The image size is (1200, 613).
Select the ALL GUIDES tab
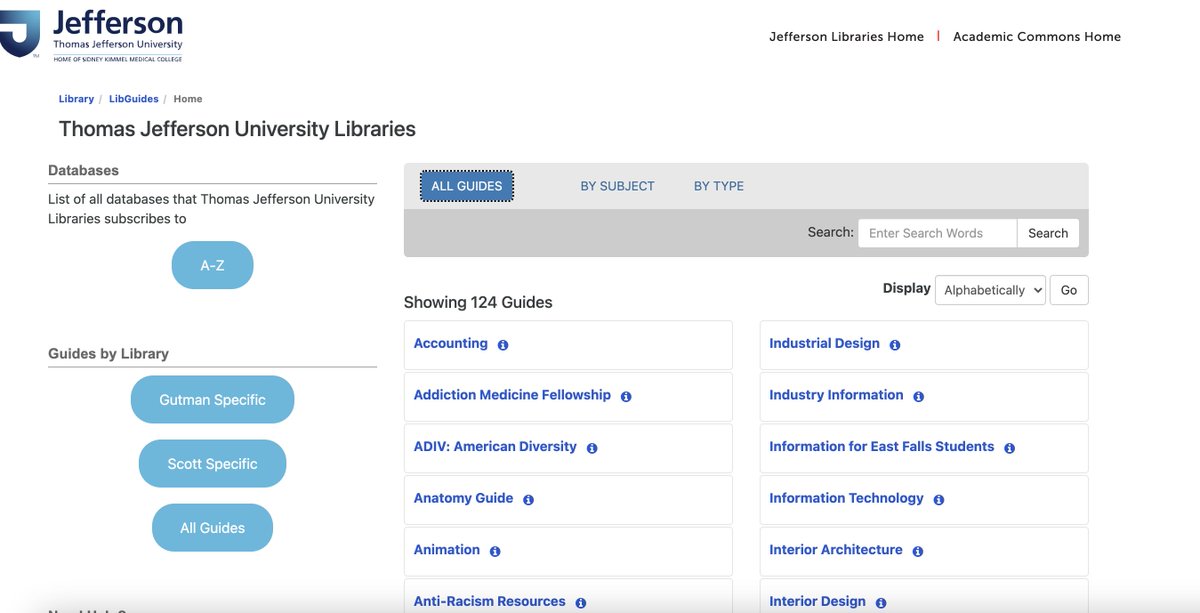467,186
